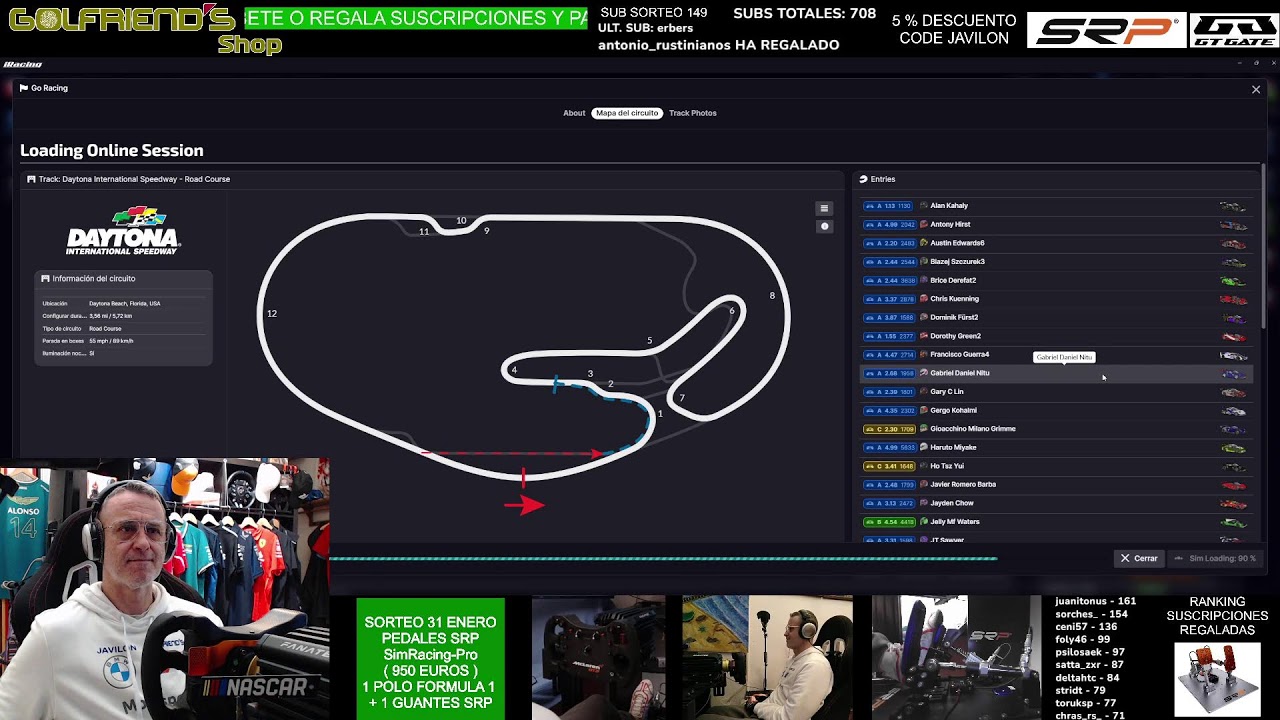Select entry Jayden Chow
Screen dimensions: 1280x720
coord(1056,503)
